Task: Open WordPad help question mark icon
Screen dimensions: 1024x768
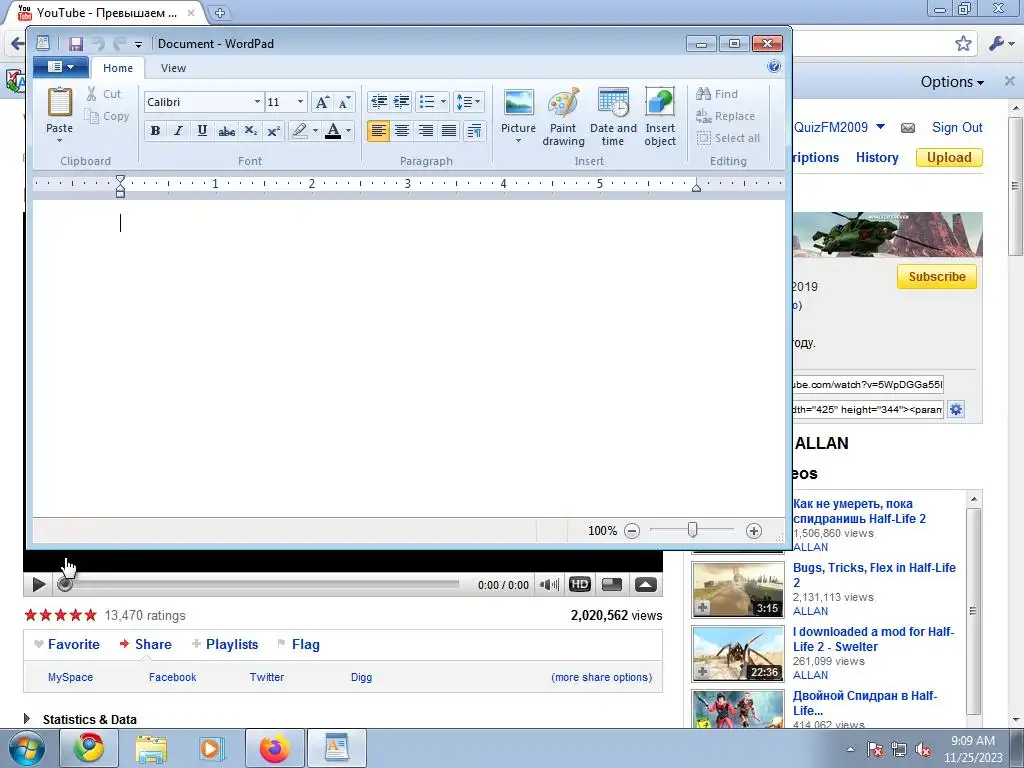Action: tap(774, 67)
